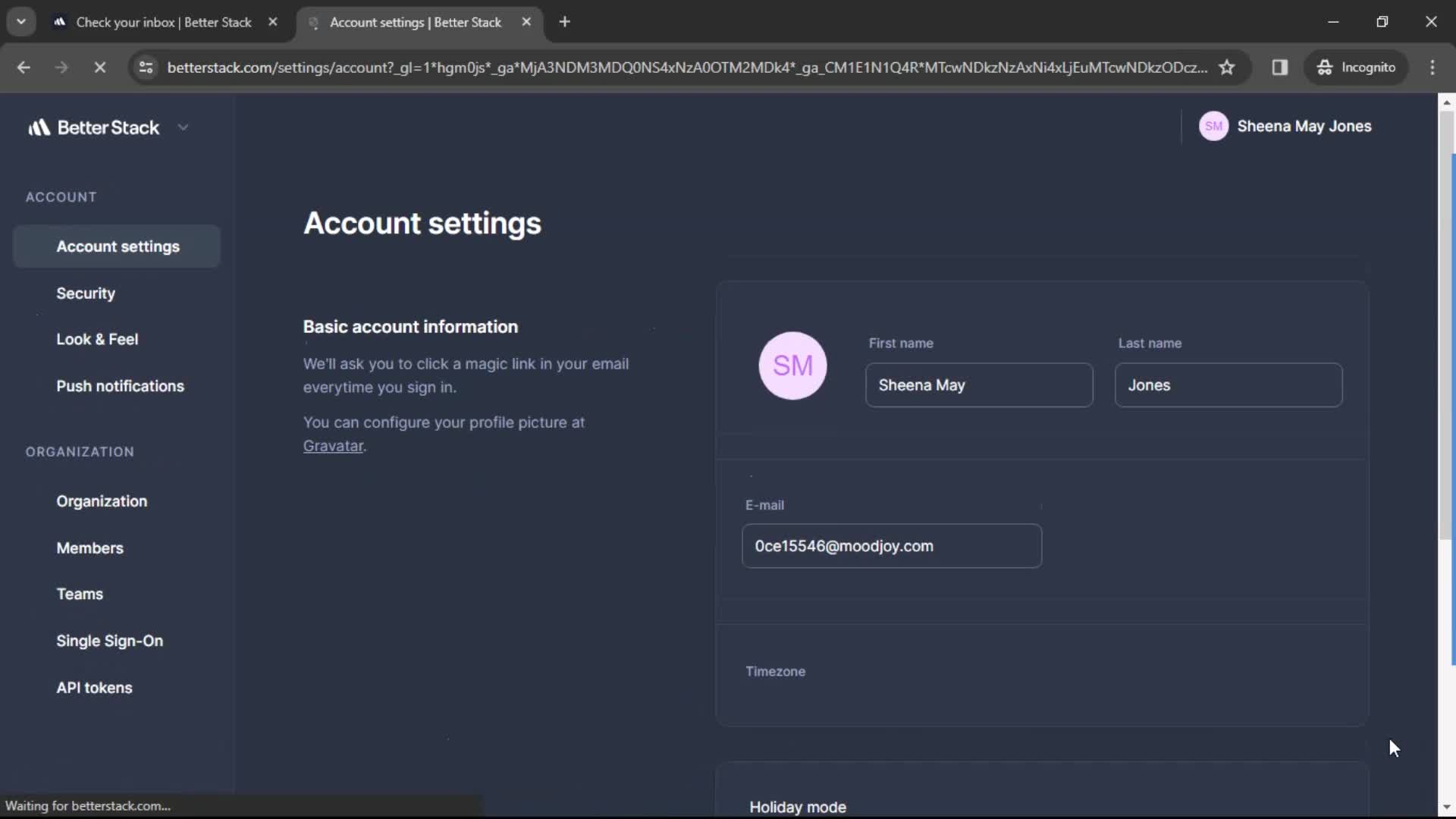Select the Teams menu item

pyautogui.click(x=79, y=593)
